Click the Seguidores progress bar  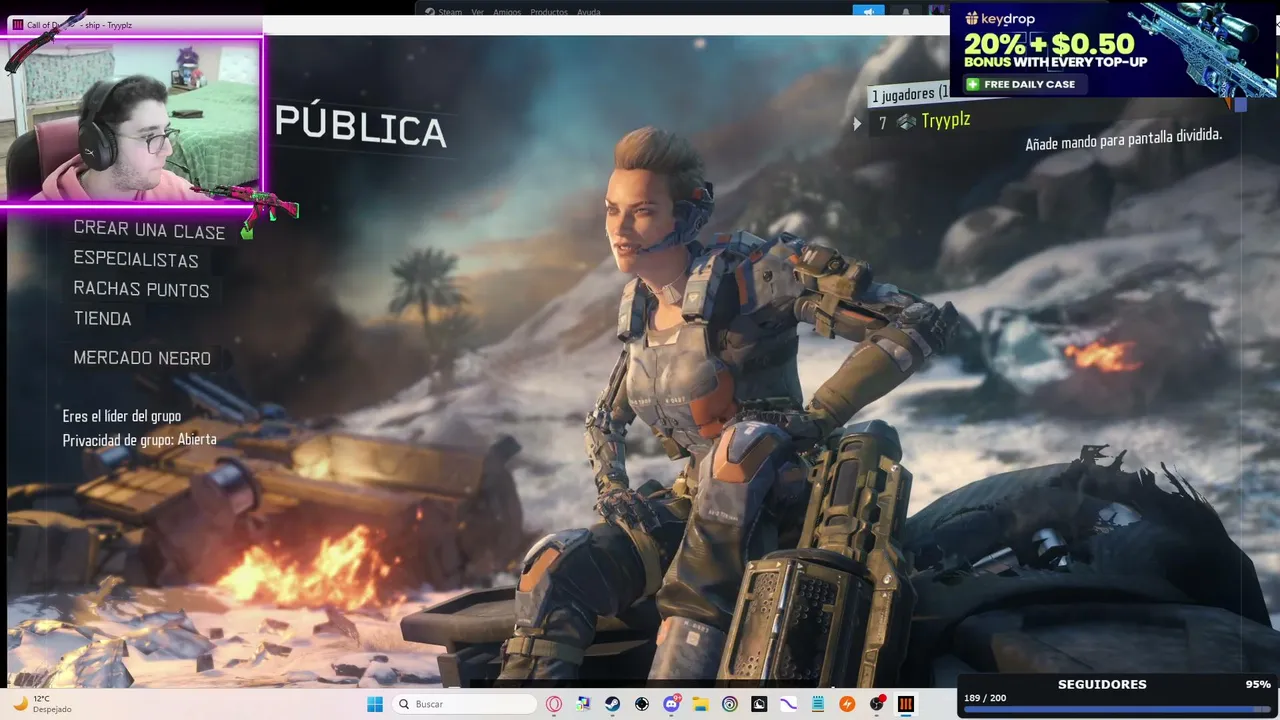point(1116,710)
